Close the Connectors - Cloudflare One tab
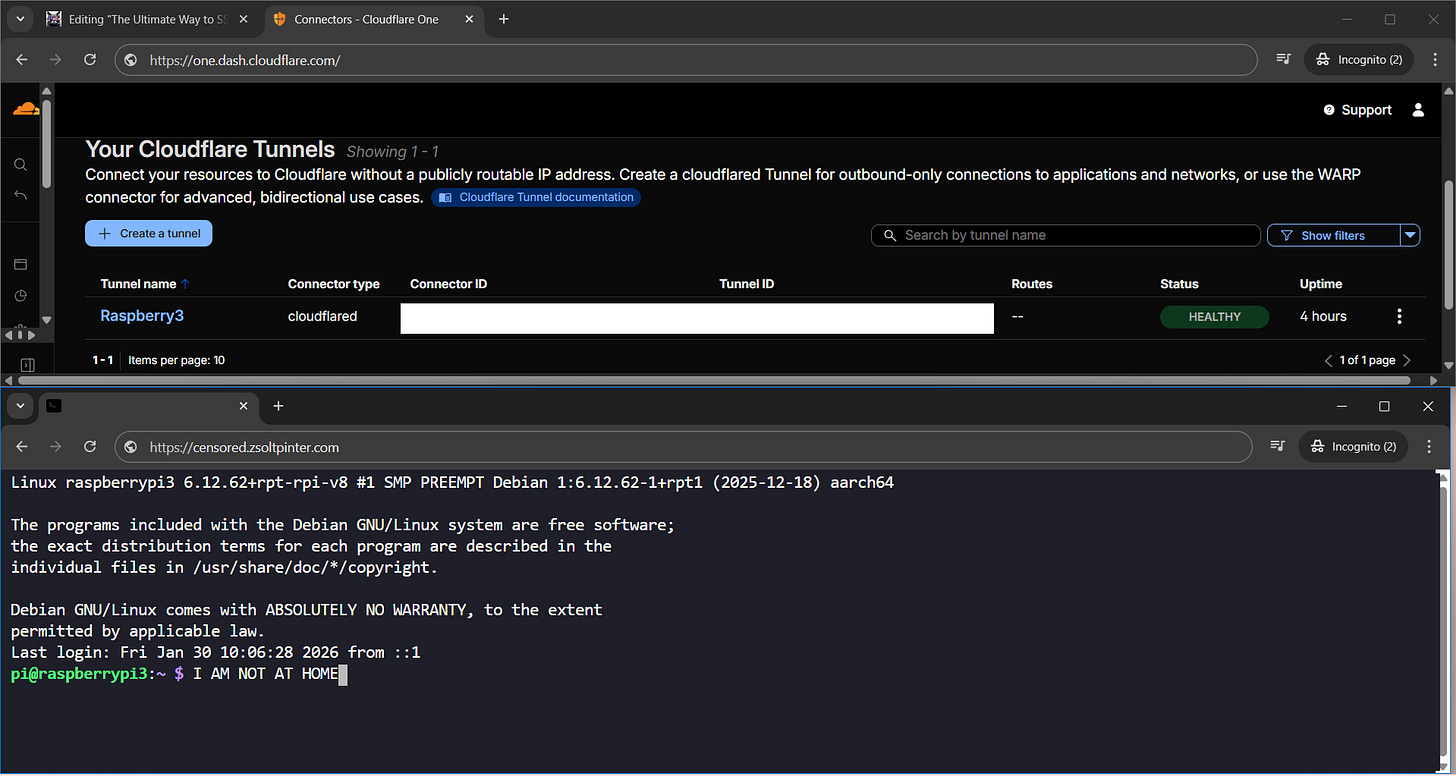 tap(470, 19)
